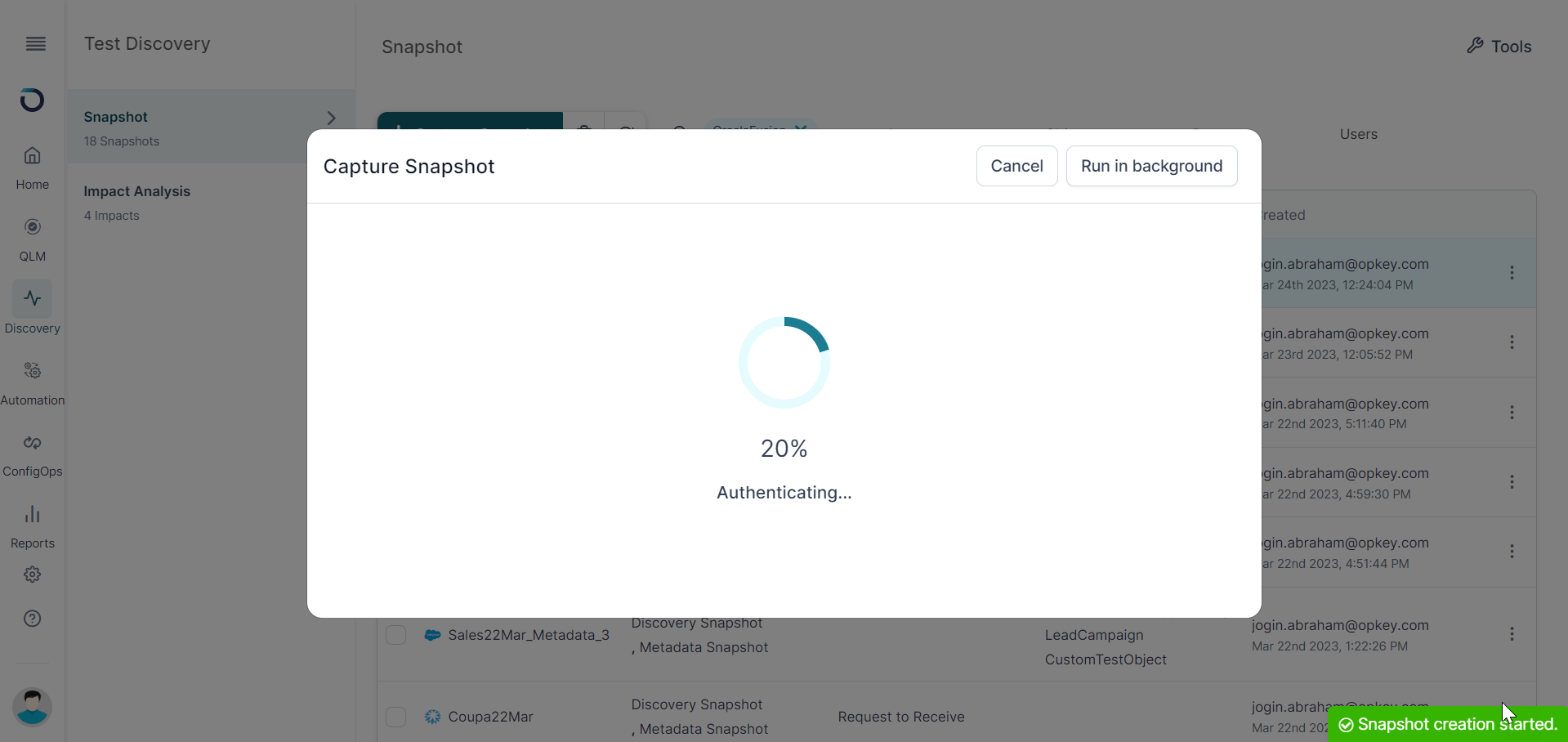
Task: Click the Sales22Mar_Metadata_3 snapshot name
Action: [x=529, y=635]
